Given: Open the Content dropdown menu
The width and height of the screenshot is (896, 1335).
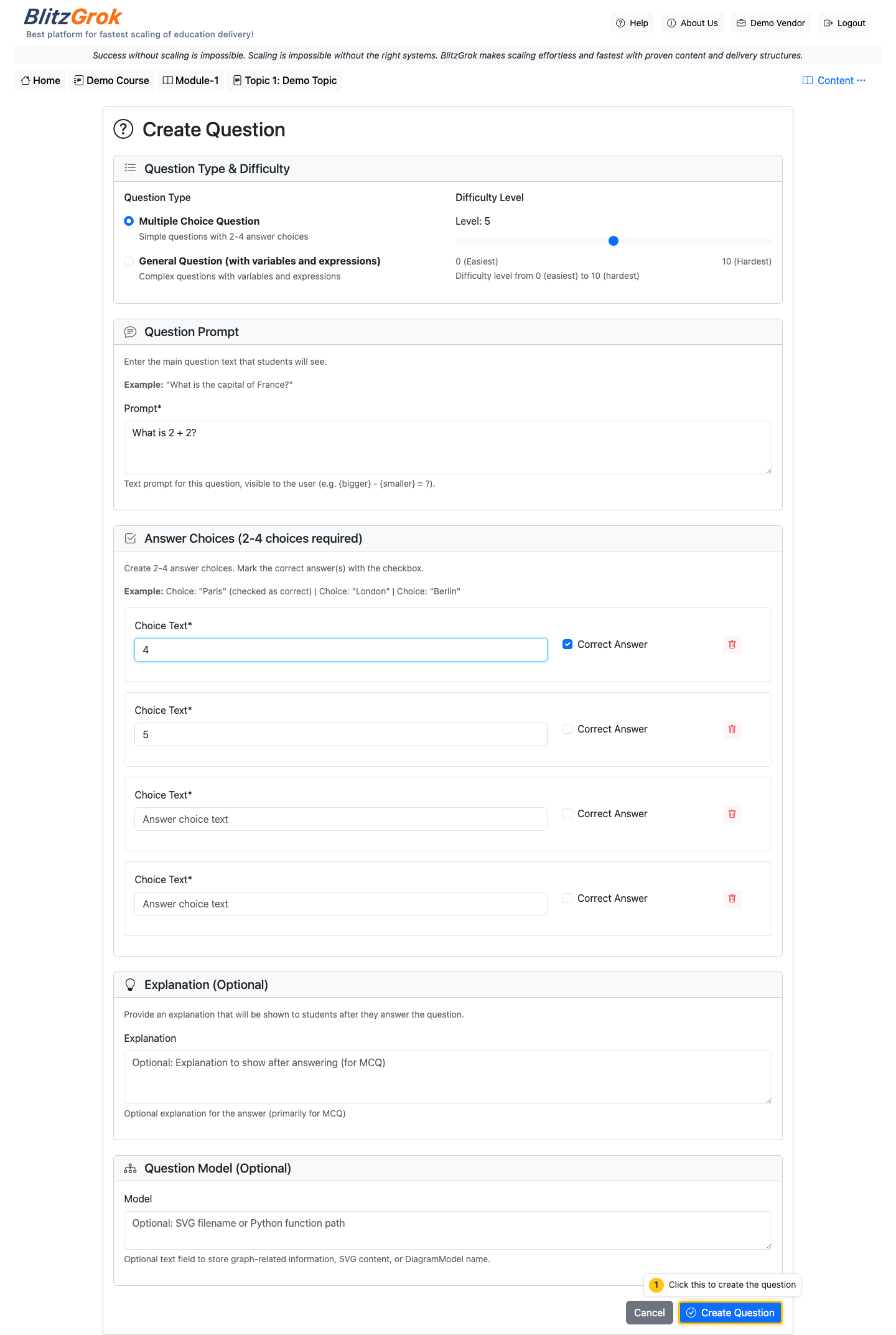Looking at the screenshot, I should pyautogui.click(x=834, y=80).
